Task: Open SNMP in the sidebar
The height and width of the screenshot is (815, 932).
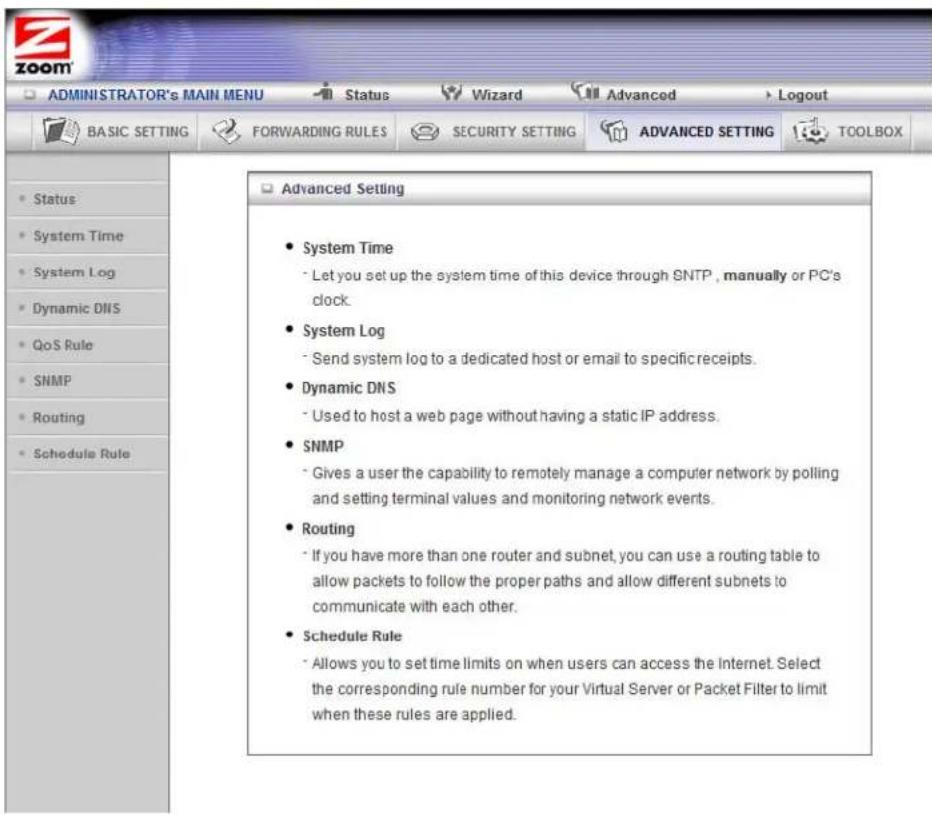Action: pyautogui.click(x=52, y=381)
